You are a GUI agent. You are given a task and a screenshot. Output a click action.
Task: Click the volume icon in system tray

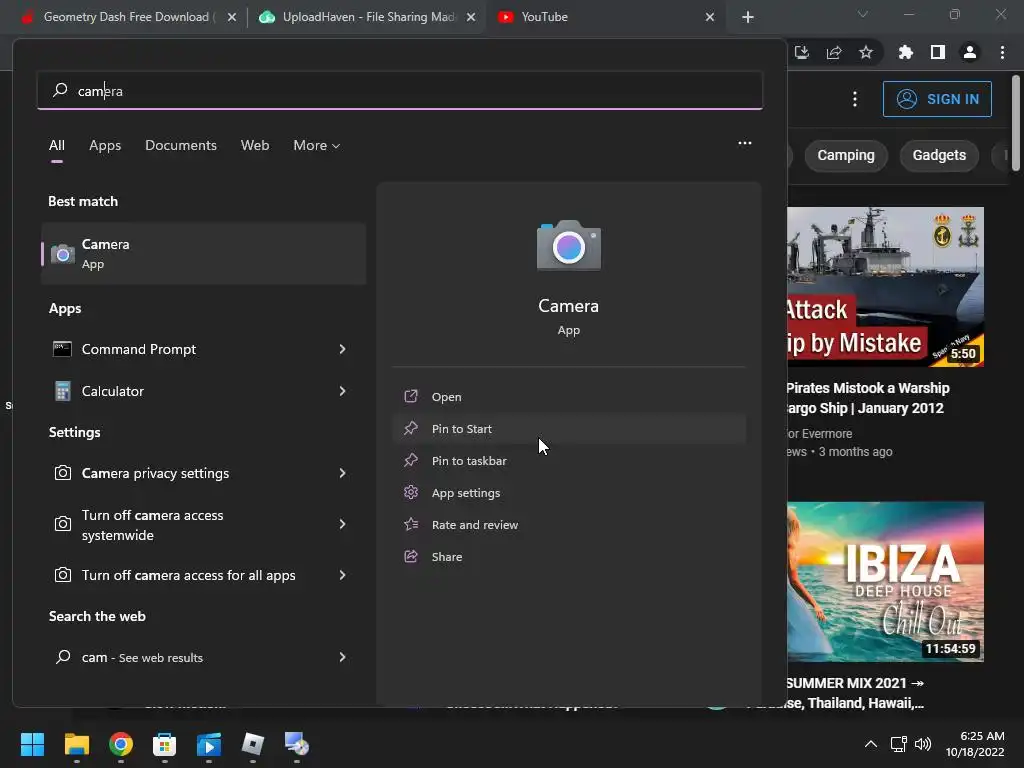click(x=923, y=744)
